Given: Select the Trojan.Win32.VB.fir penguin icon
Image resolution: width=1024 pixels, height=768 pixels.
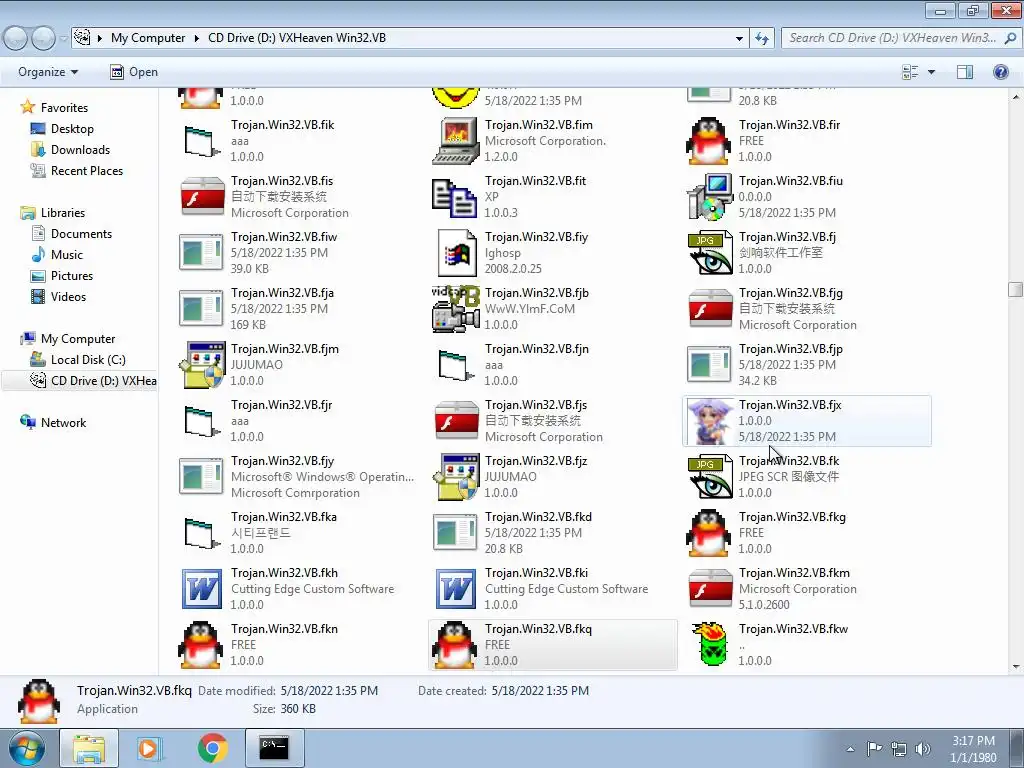Looking at the screenshot, I should tap(709, 141).
